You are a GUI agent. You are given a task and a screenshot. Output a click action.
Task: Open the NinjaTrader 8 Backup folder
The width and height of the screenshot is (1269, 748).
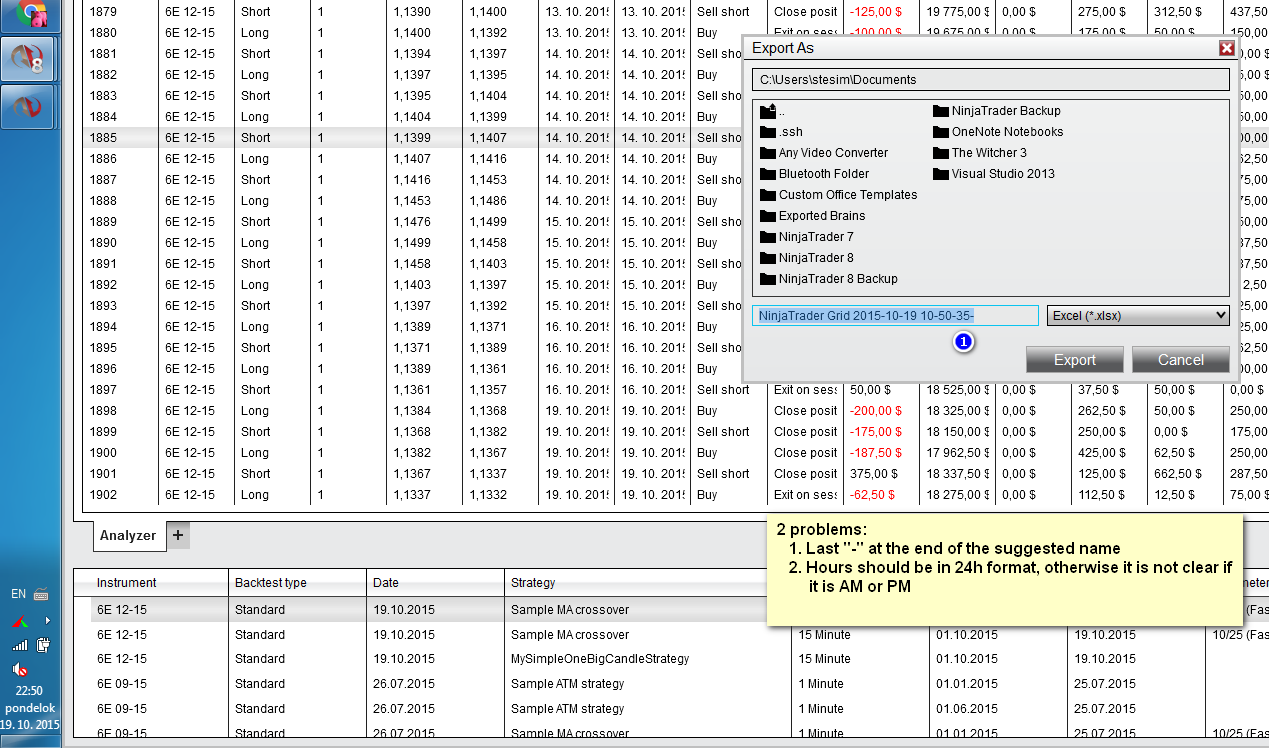pos(829,279)
